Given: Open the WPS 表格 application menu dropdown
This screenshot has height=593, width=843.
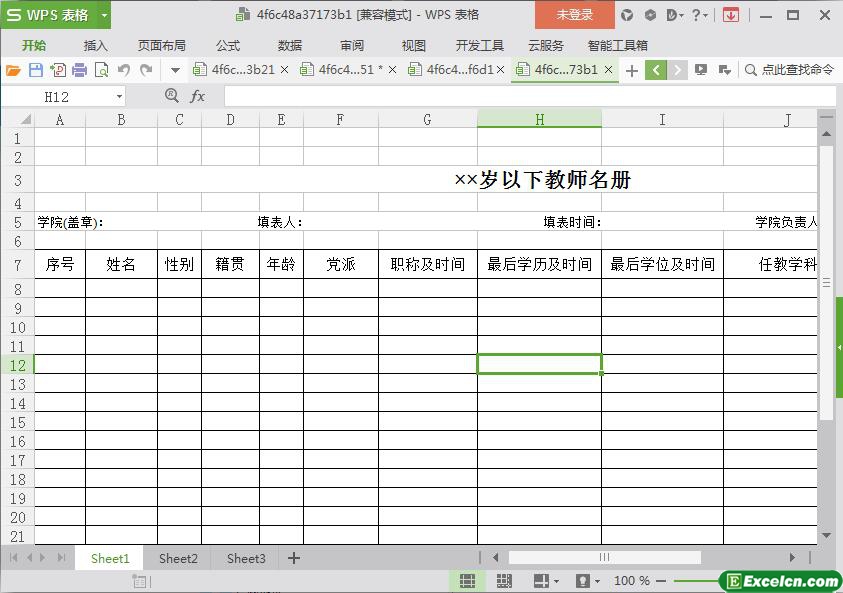Looking at the screenshot, I should (x=104, y=15).
